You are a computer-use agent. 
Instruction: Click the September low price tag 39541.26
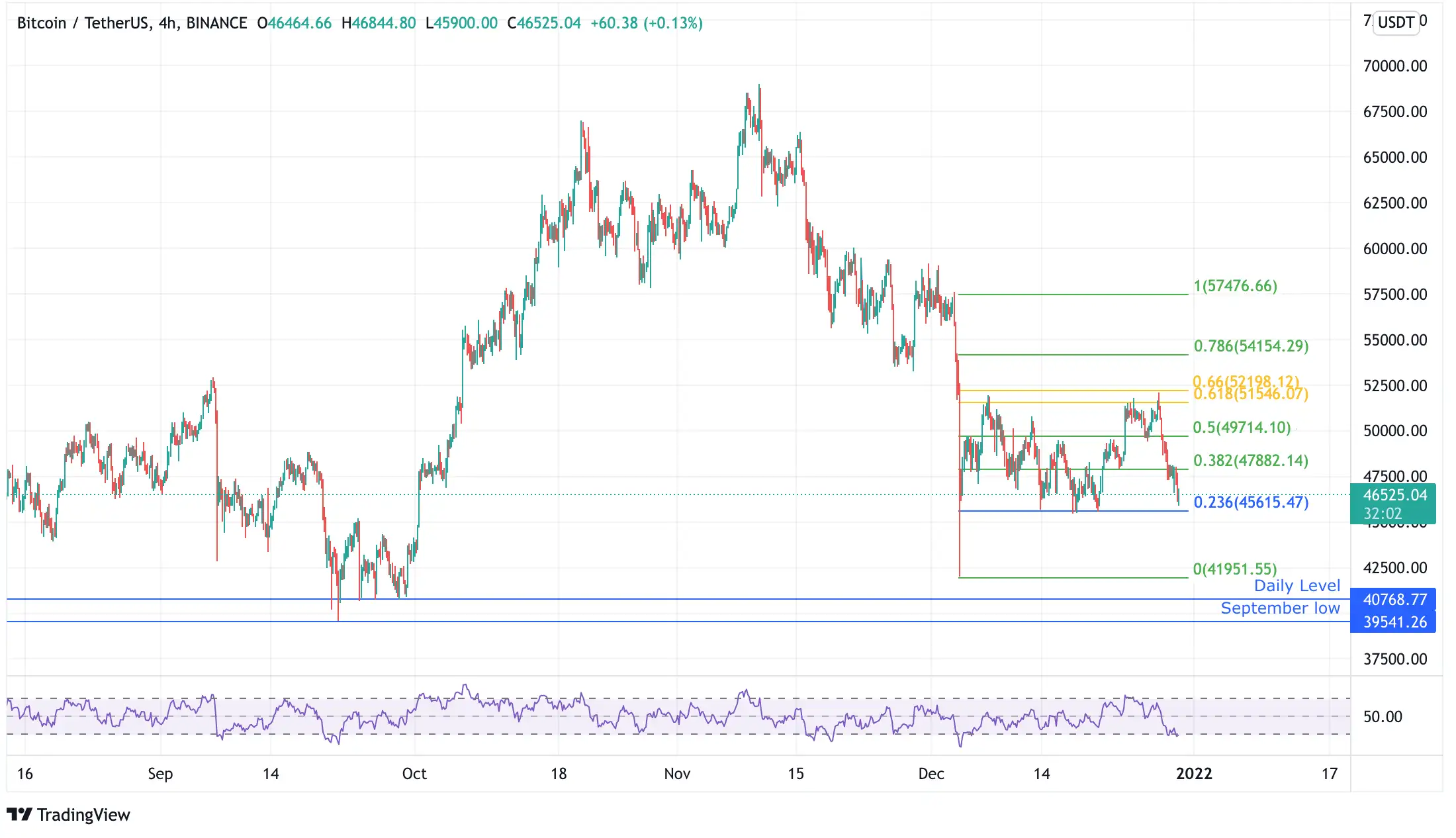(x=1394, y=622)
